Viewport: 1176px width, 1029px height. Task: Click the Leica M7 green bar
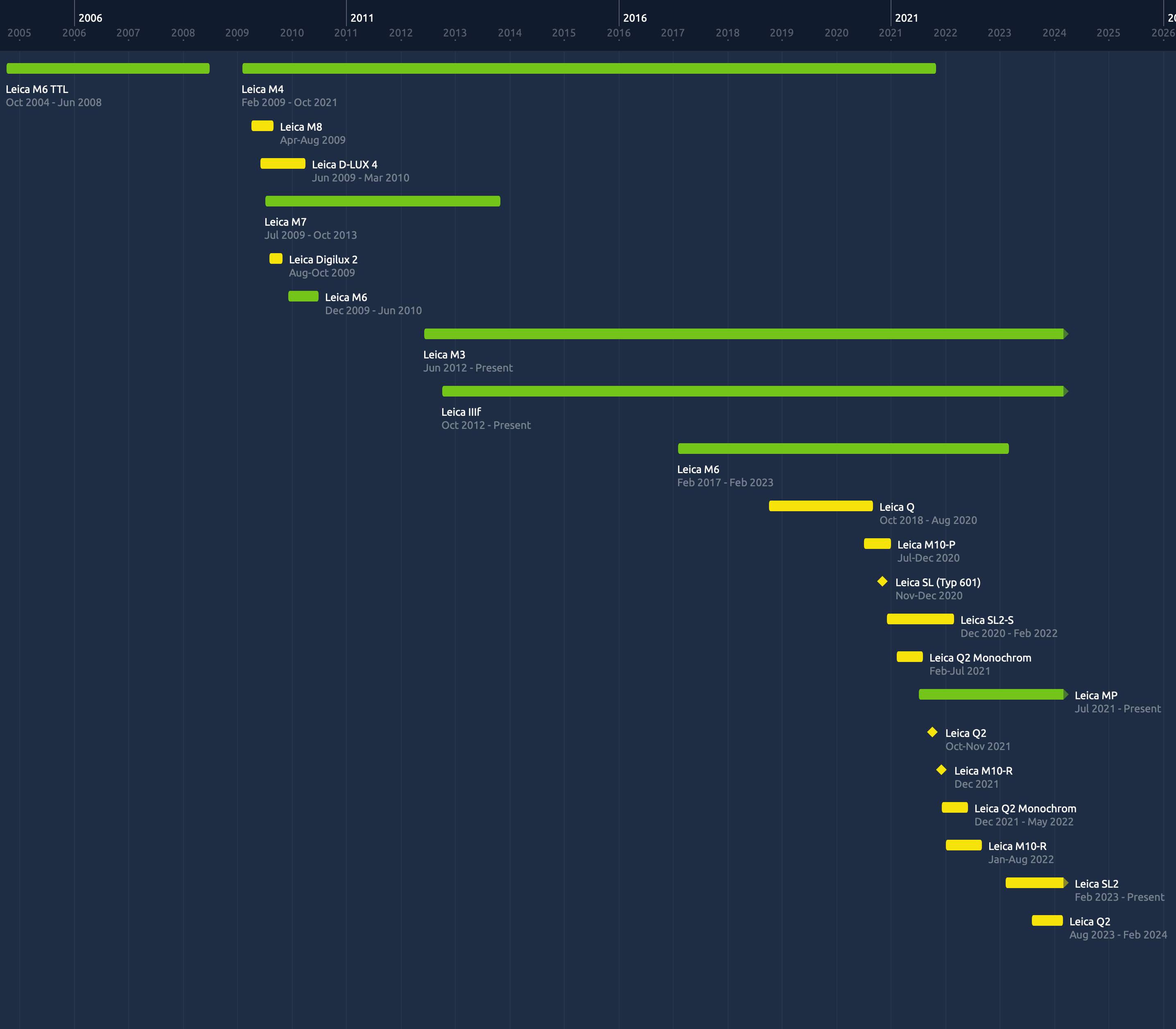383,201
